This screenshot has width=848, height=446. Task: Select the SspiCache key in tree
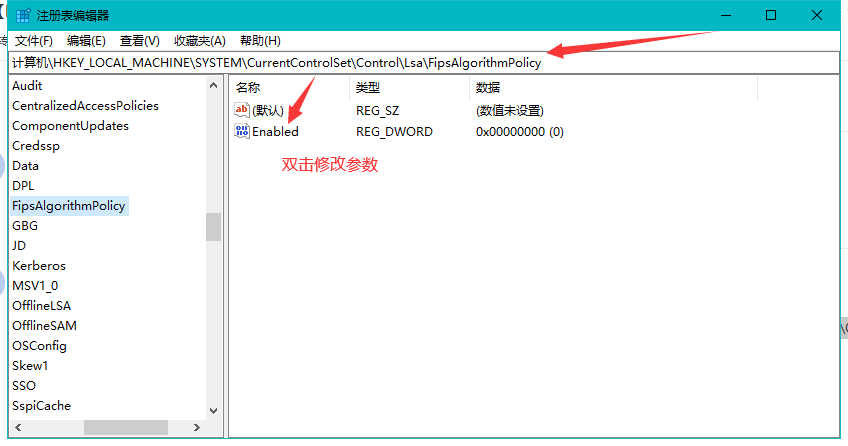(41, 406)
